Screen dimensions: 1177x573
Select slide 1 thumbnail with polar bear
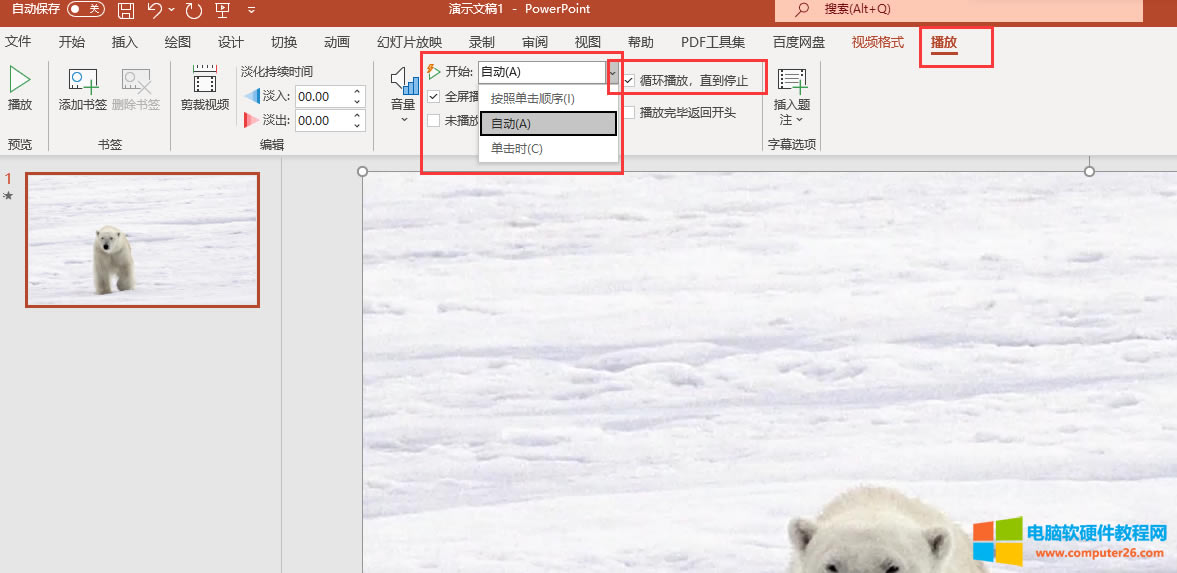pyautogui.click(x=142, y=239)
